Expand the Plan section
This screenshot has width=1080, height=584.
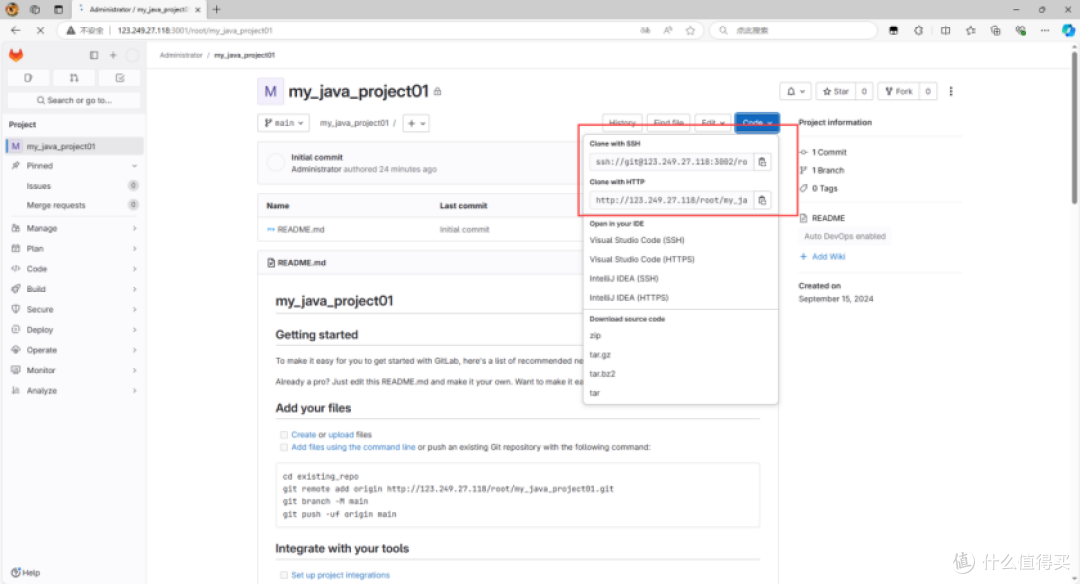[74, 249]
